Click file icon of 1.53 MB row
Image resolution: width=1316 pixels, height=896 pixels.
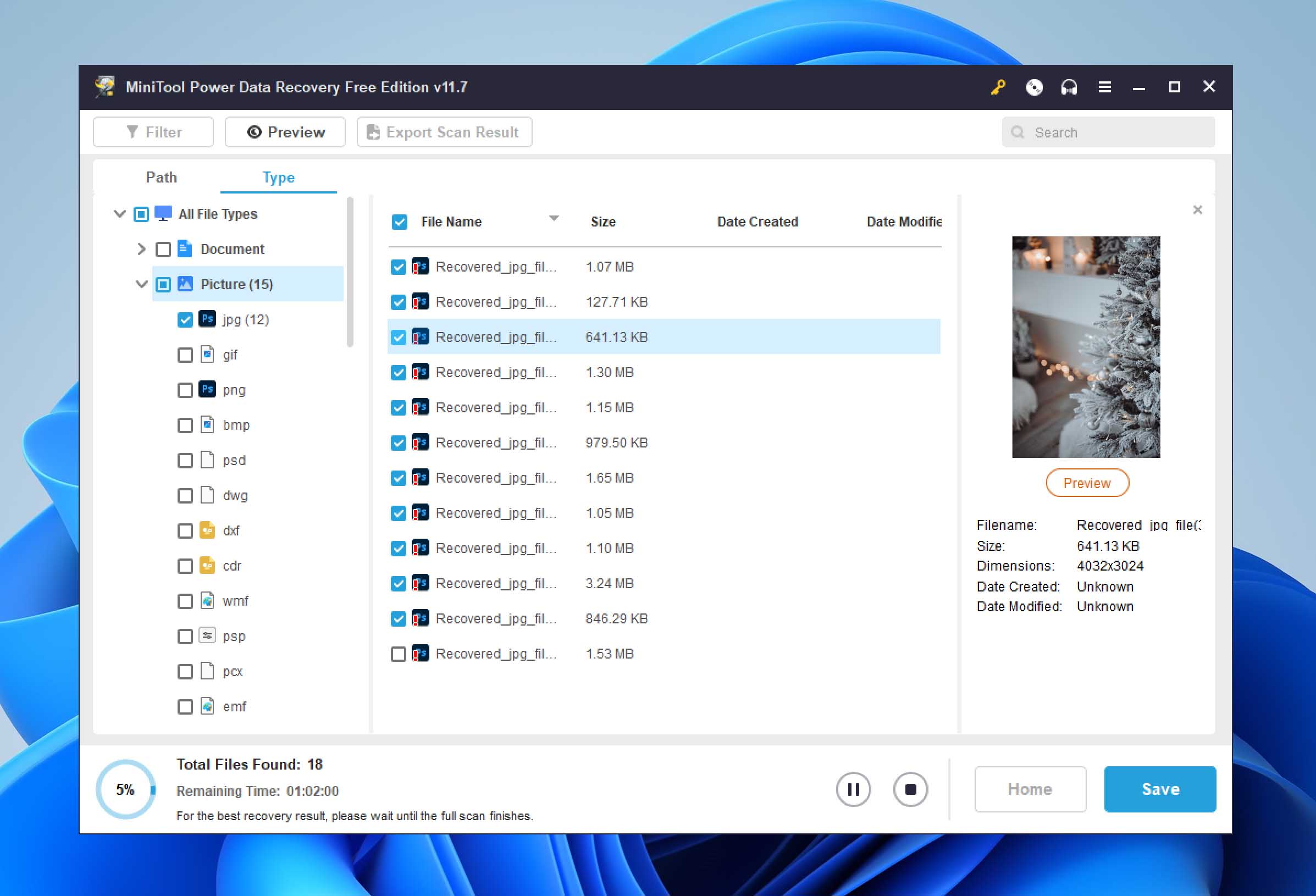[x=420, y=653]
